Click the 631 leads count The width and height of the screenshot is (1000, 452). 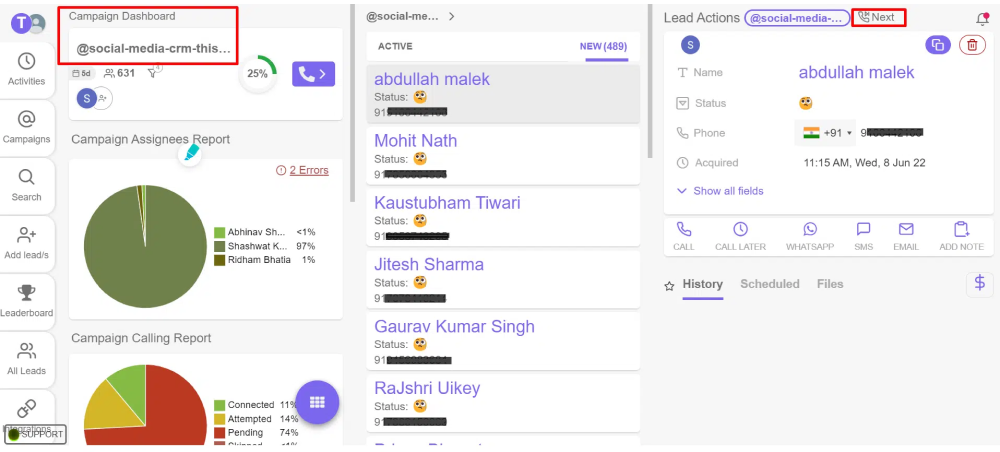tap(119, 73)
